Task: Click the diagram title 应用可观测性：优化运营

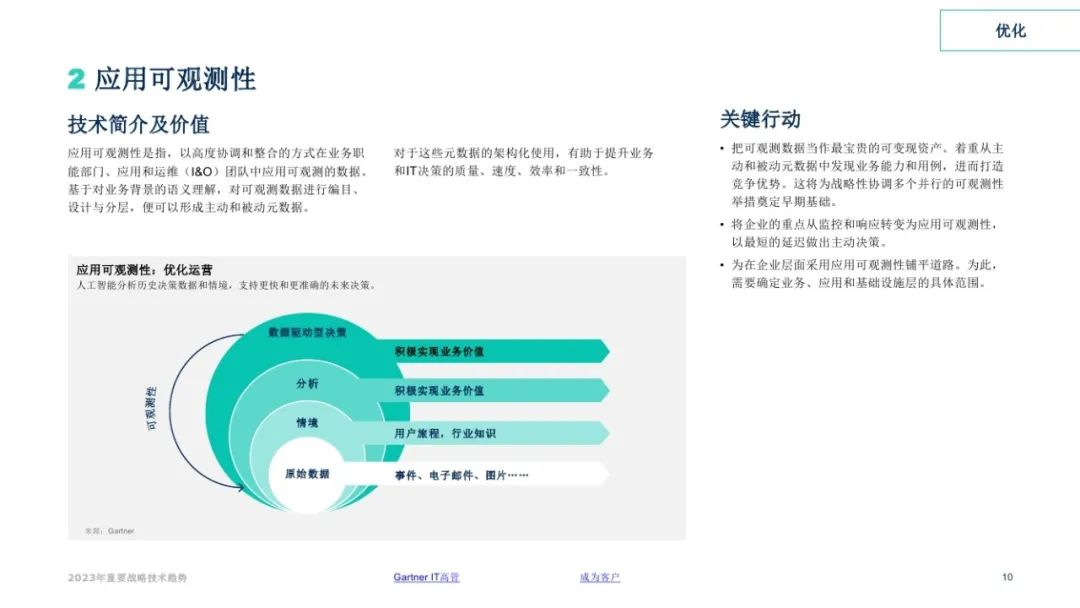Action: (144, 270)
